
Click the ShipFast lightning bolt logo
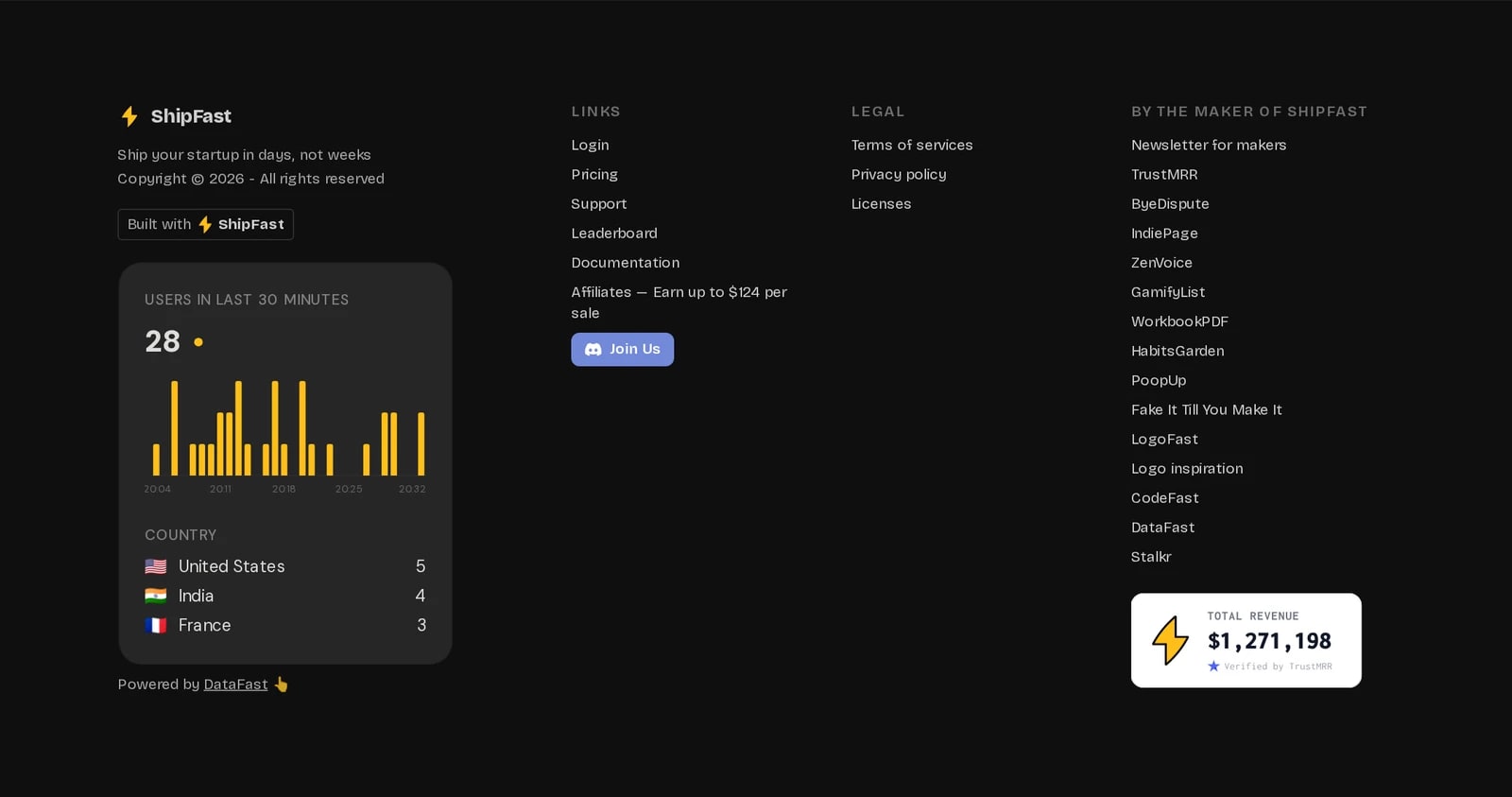129,116
